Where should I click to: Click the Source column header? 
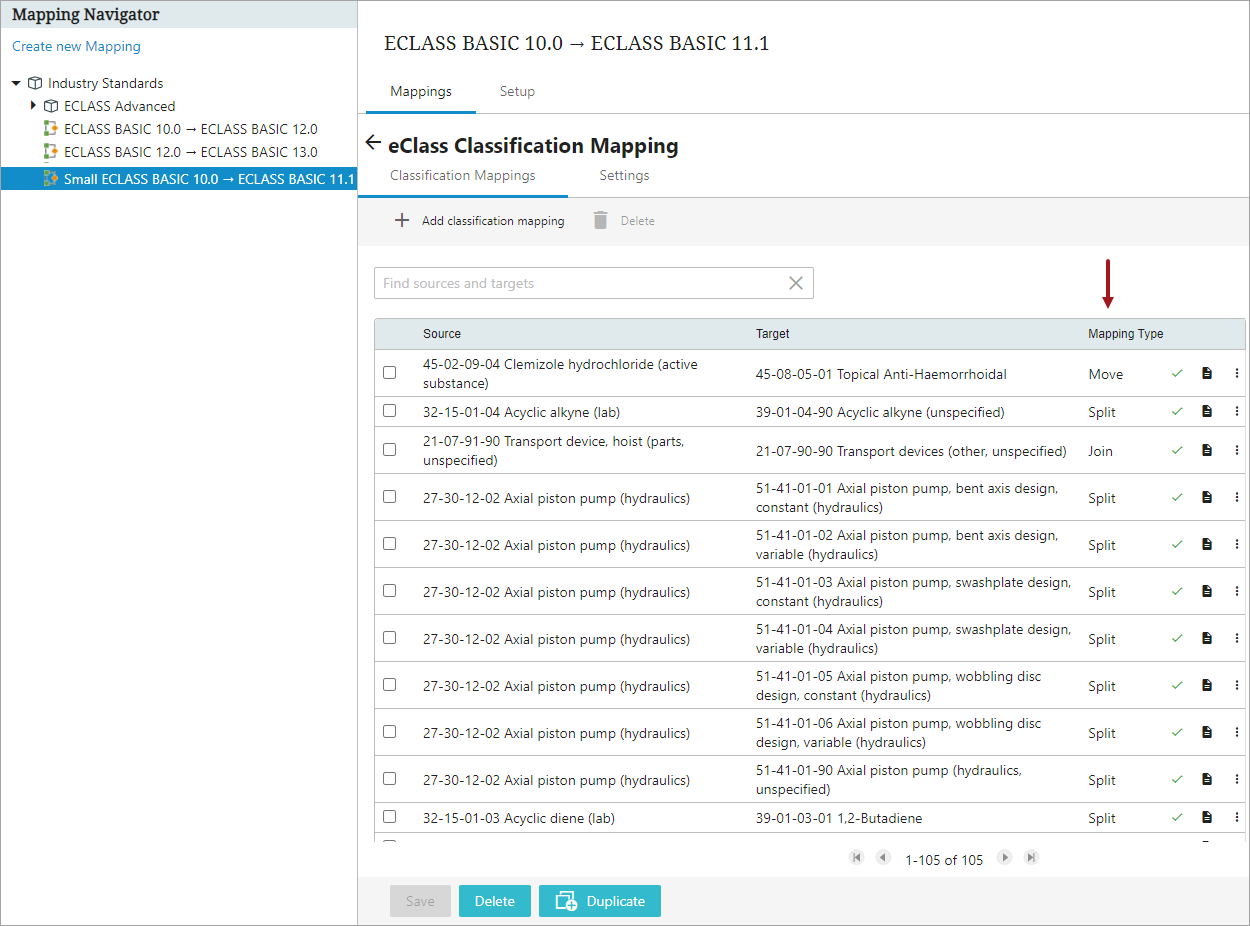tap(442, 334)
